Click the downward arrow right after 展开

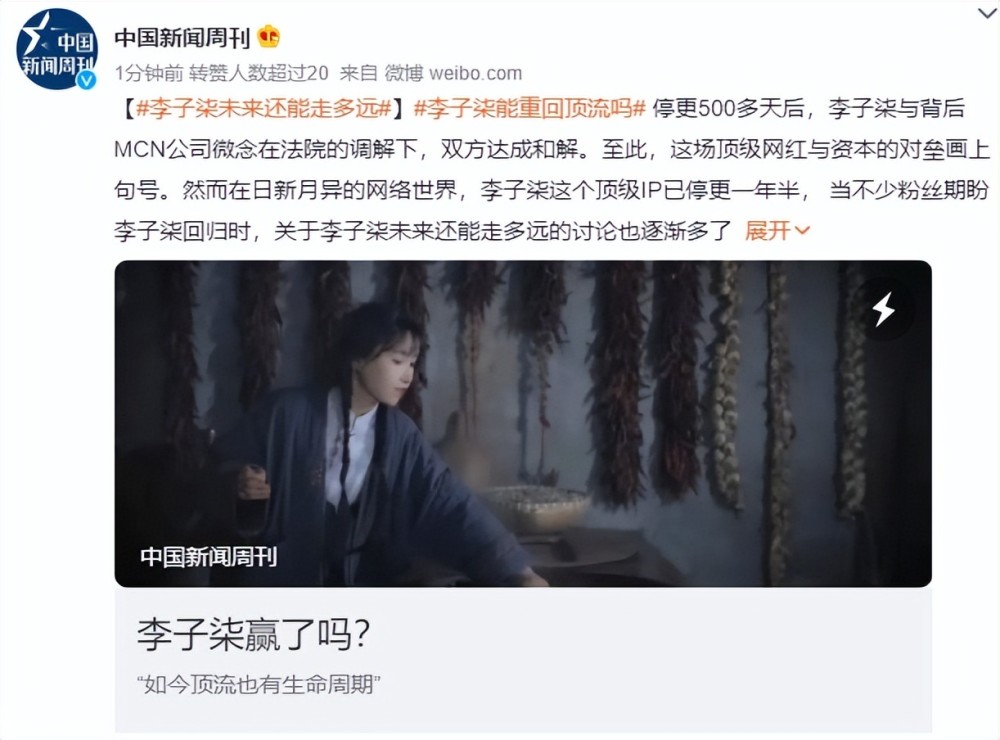coord(802,231)
